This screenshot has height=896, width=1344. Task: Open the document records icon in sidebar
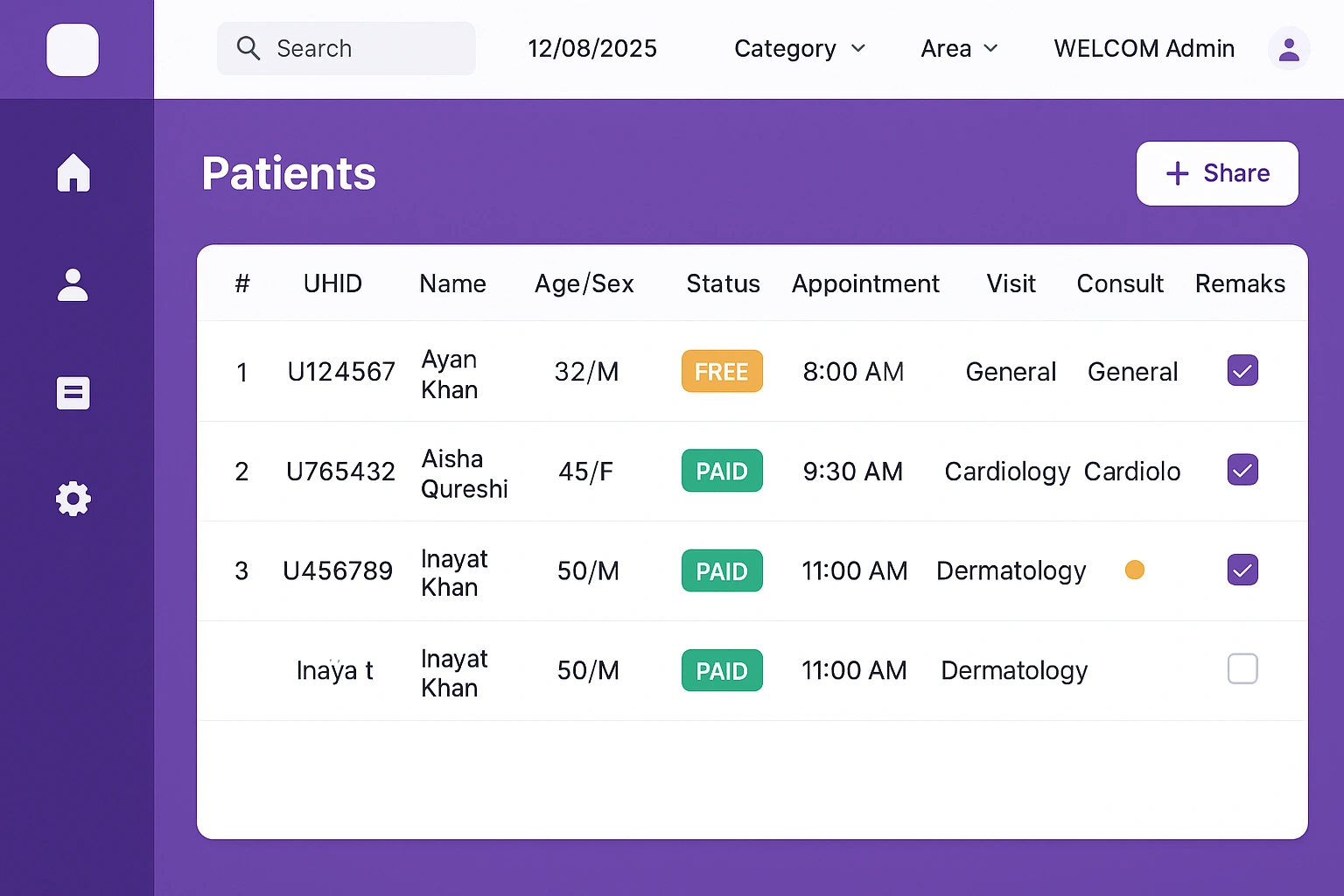click(x=73, y=393)
